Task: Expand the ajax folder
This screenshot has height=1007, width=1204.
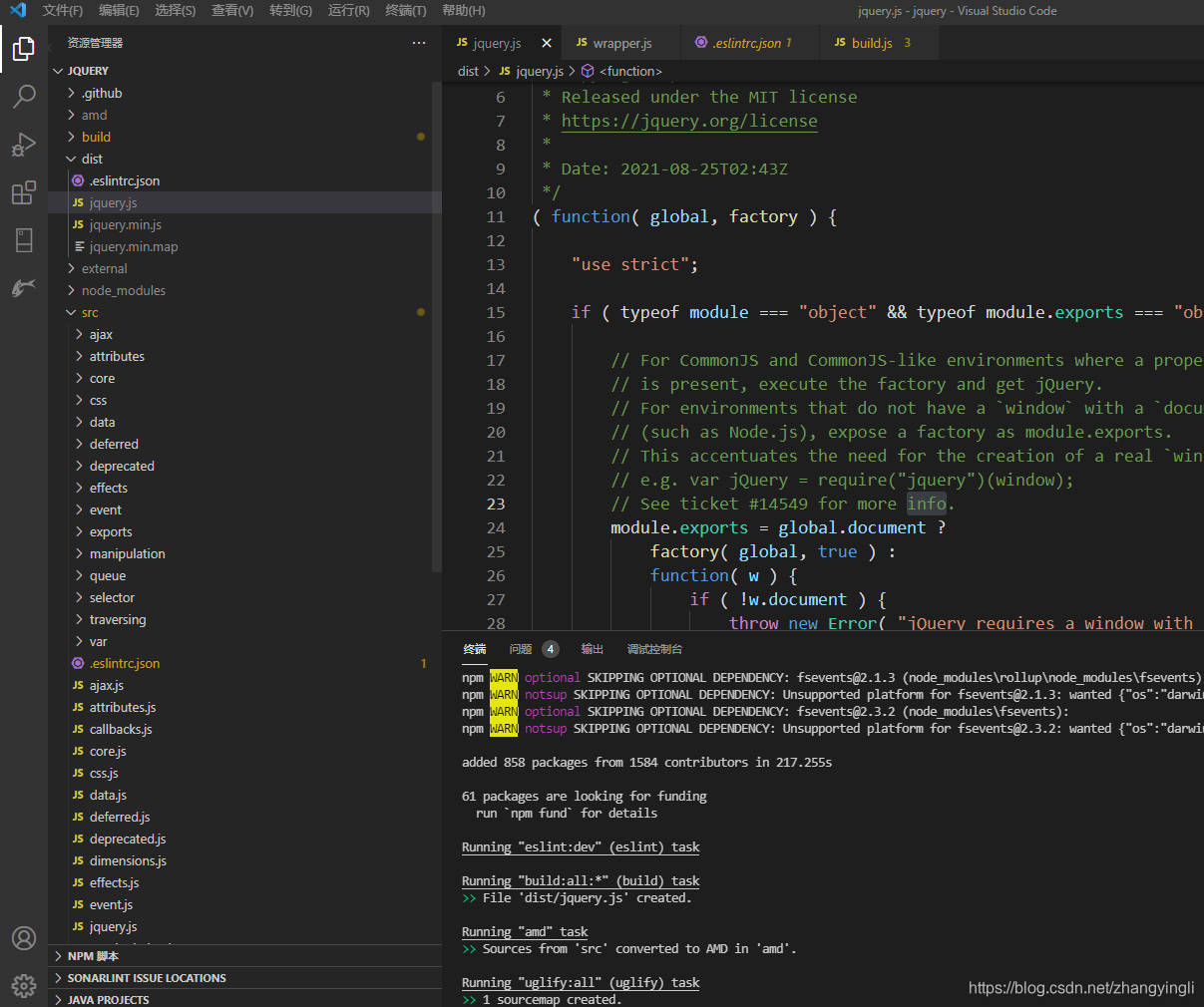Action: [x=239, y=334]
